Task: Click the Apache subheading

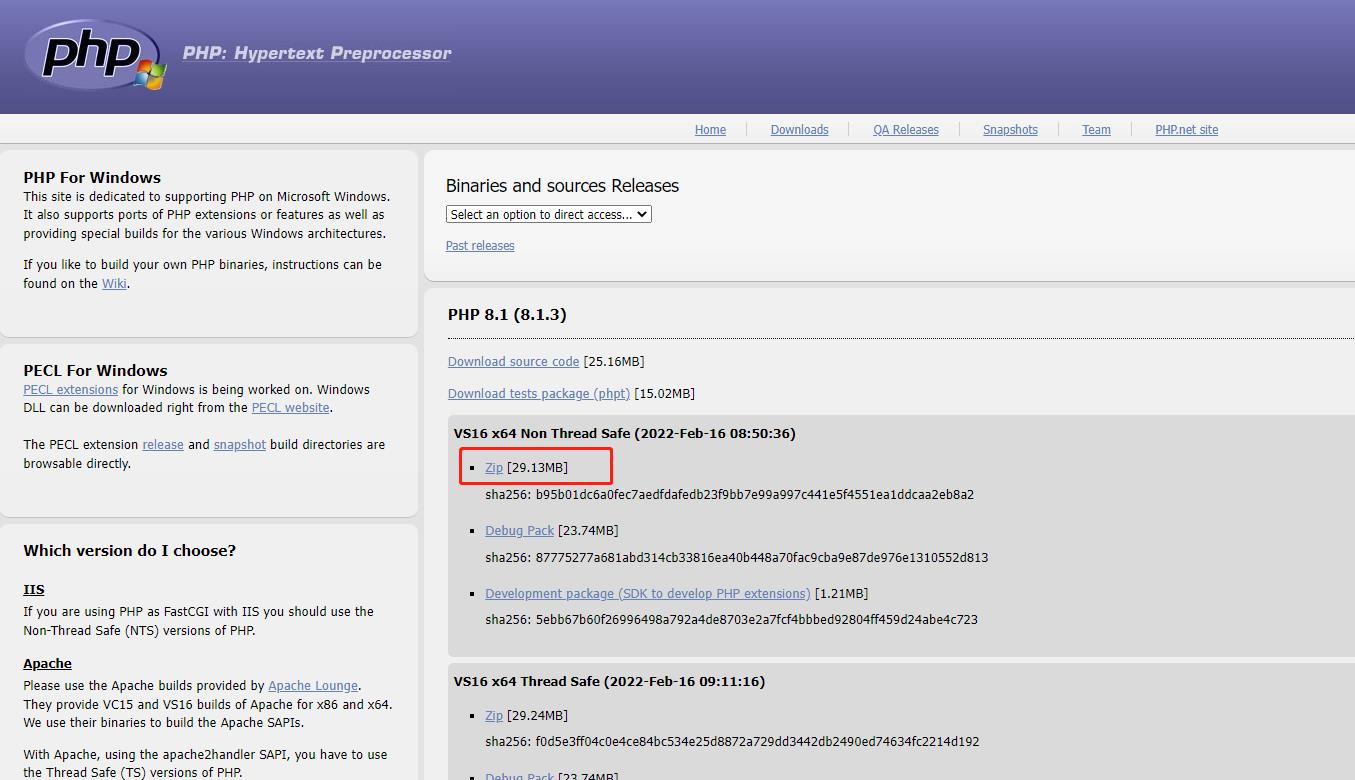Action: [48, 664]
